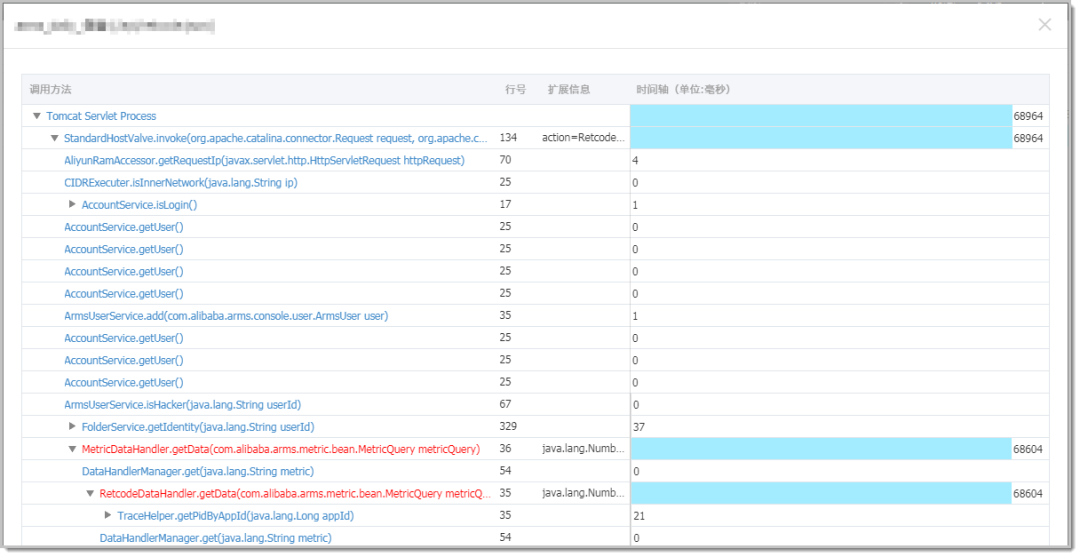Click the RetcodeDataHandler 68604 timeline bar
The image size is (1080, 557).
(x=821, y=493)
